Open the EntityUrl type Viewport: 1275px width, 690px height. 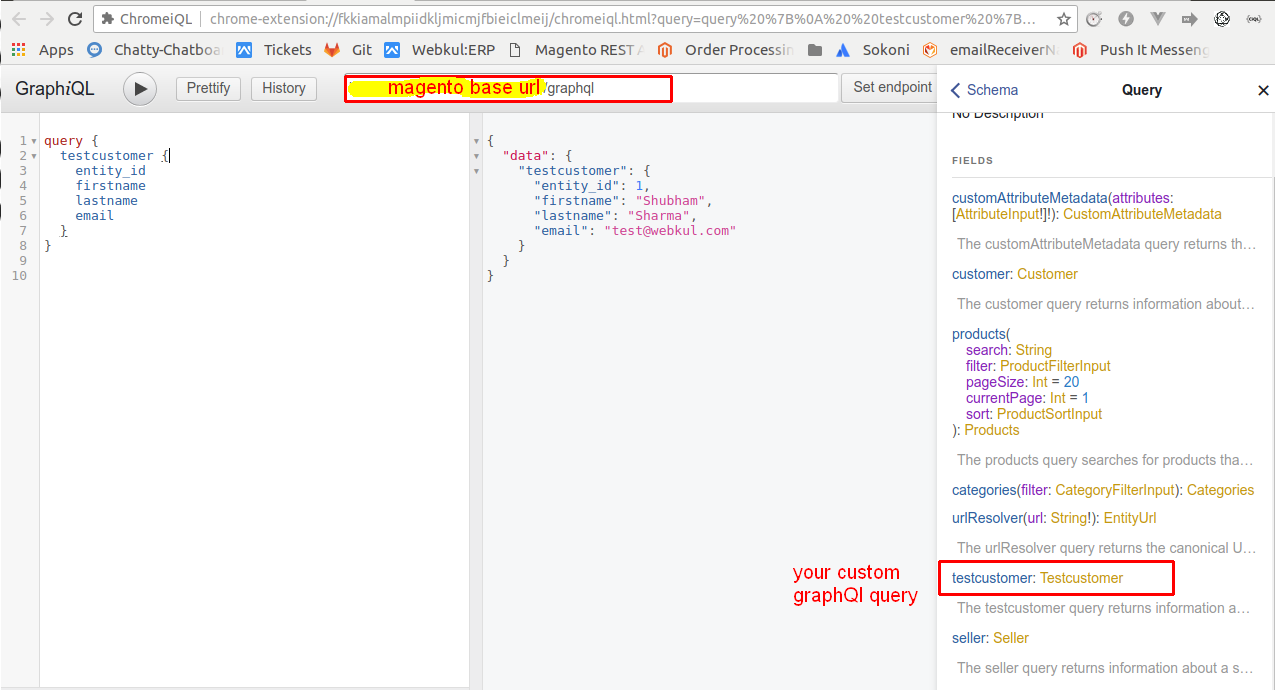click(x=1131, y=518)
